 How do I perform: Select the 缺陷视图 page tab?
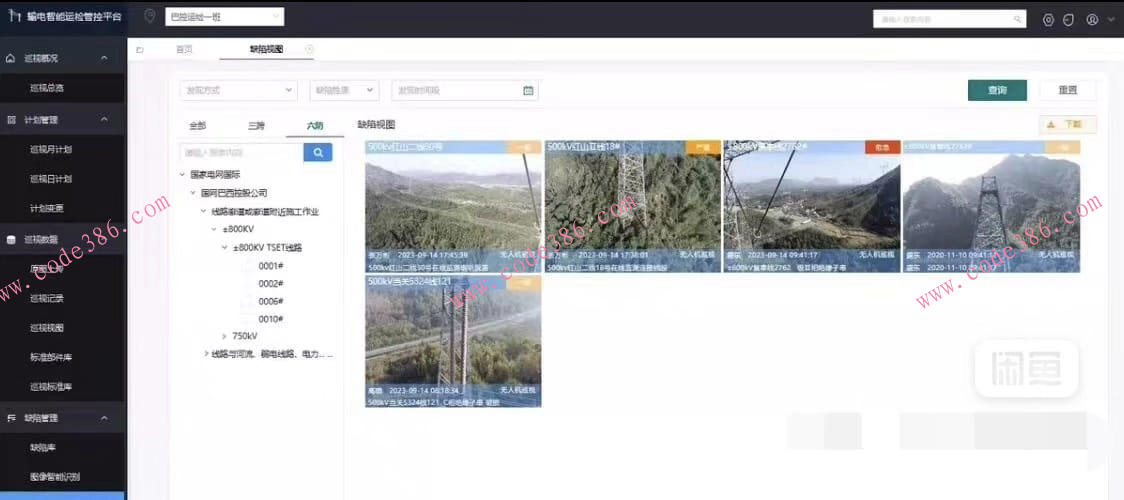266,49
